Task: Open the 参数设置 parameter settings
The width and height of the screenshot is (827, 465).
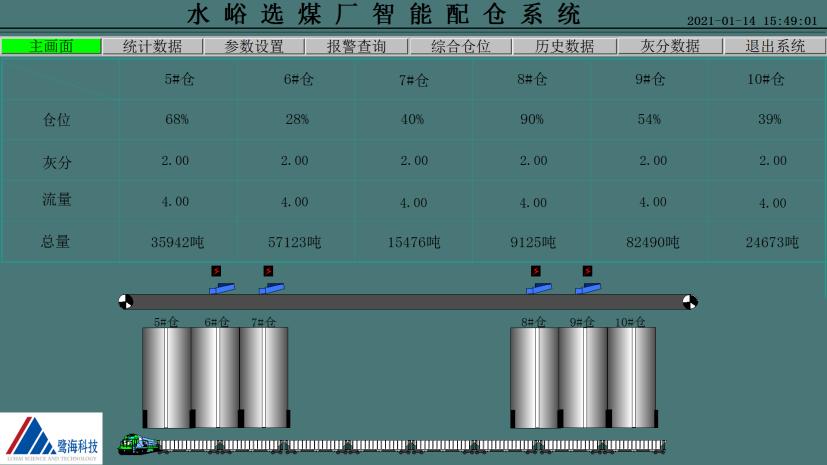Action: (255, 46)
